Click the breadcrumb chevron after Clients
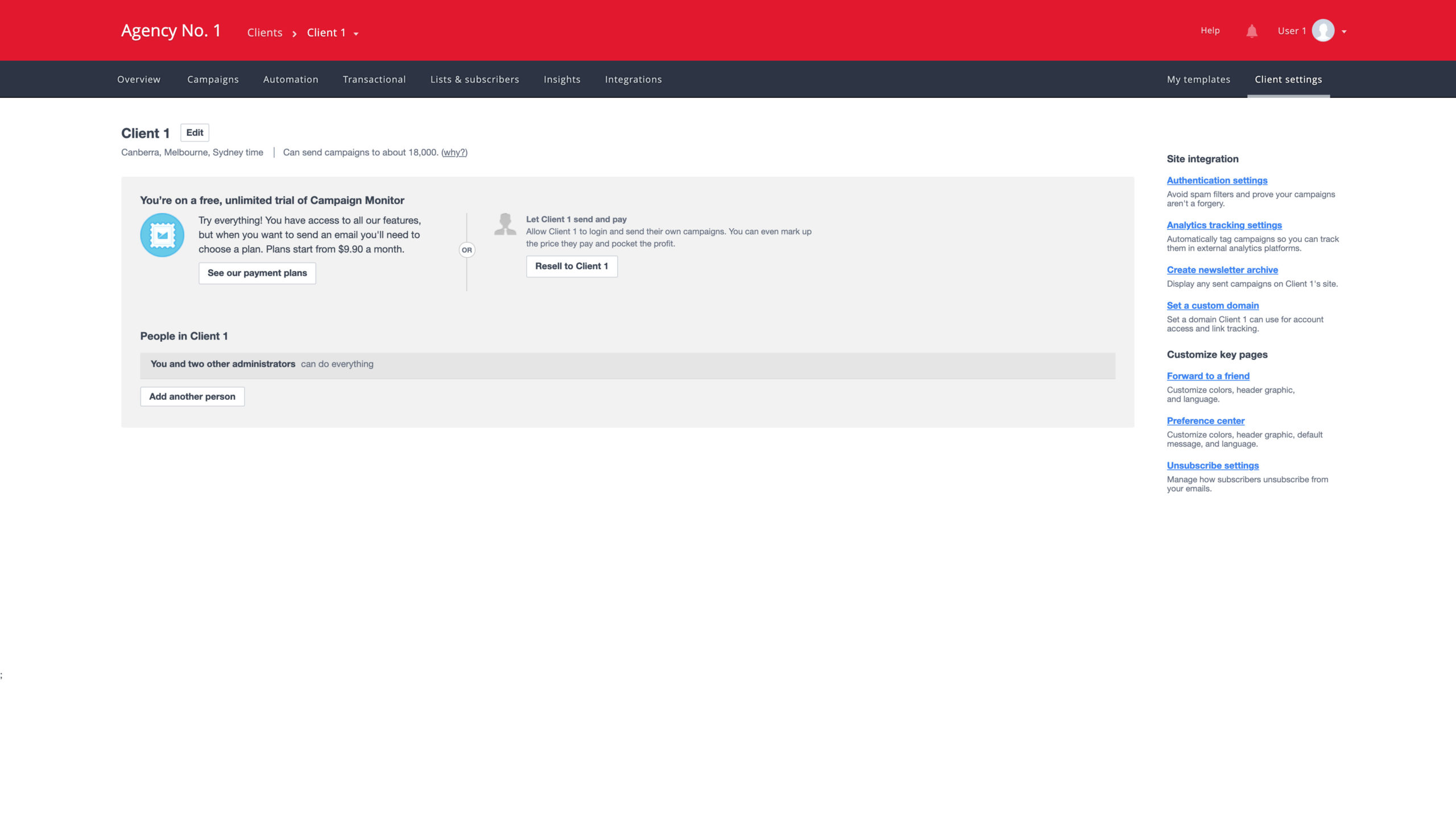The height and width of the screenshot is (819, 1456). 294,34
